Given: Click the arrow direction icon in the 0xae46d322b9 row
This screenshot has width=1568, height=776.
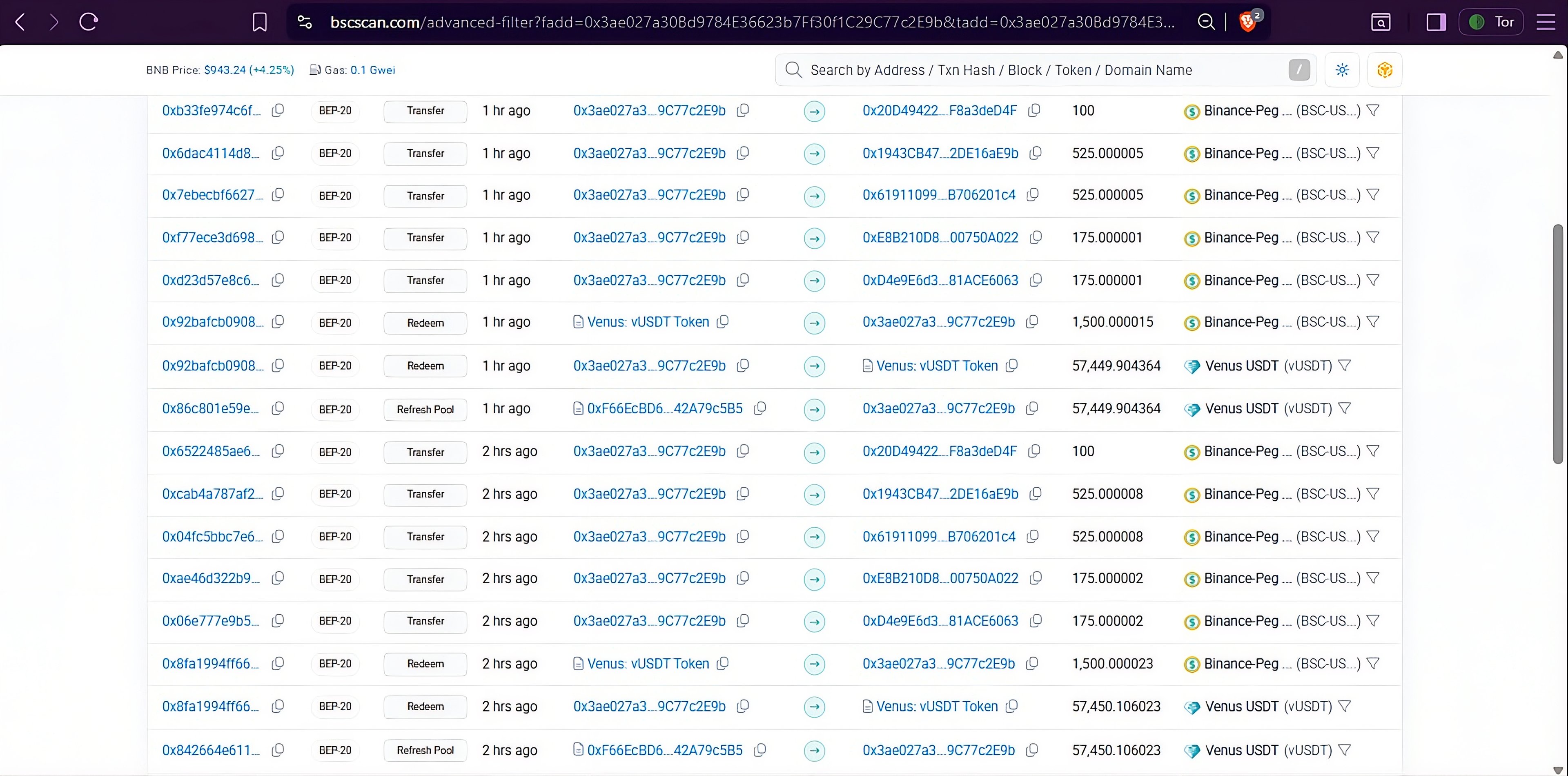Looking at the screenshot, I should (x=815, y=580).
